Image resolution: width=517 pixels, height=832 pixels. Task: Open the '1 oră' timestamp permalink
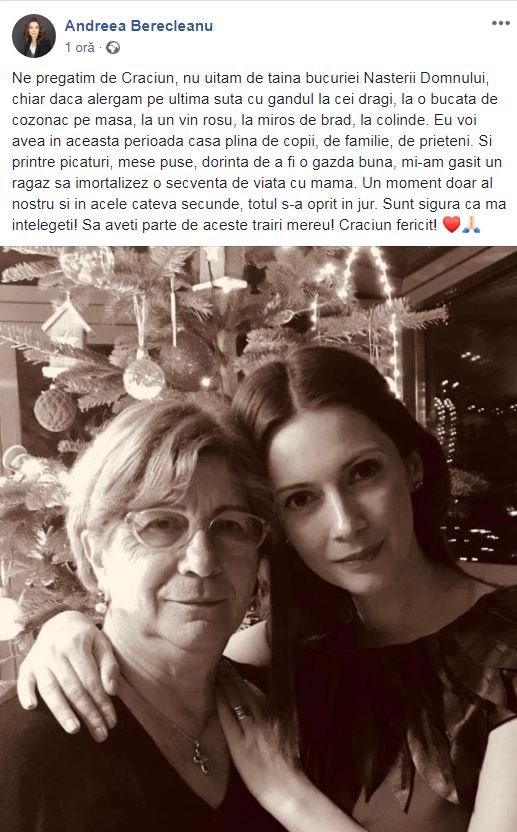[x=80, y=48]
